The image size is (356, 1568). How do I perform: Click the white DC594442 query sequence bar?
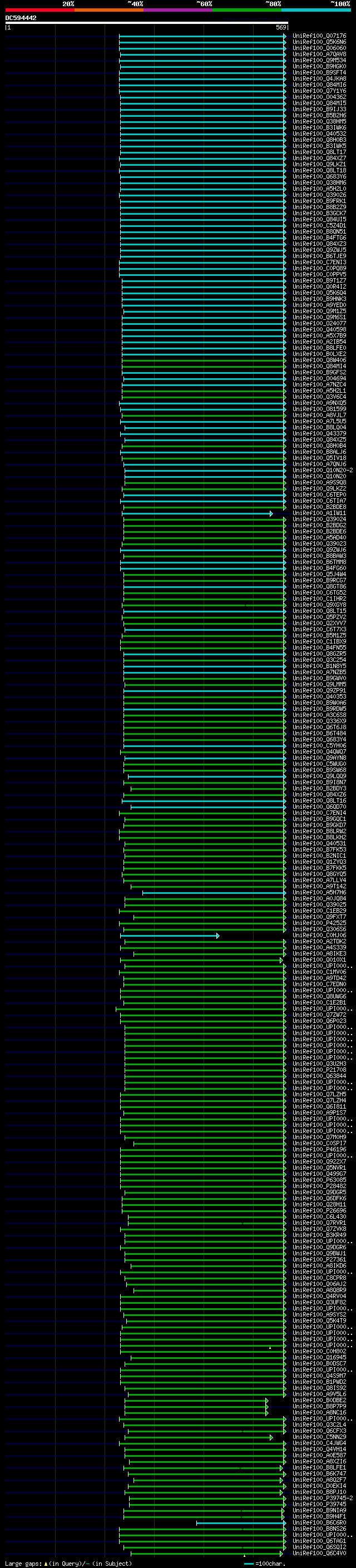click(147, 22)
